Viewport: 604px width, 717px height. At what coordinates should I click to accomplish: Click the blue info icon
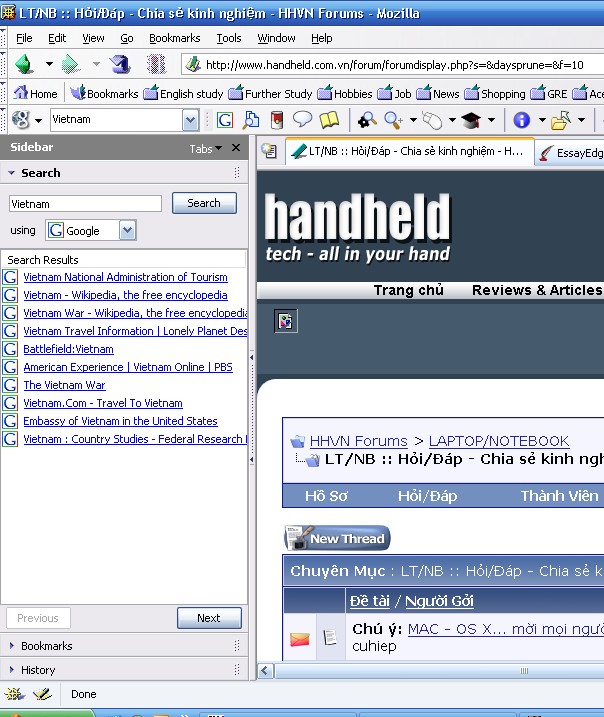pos(522,120)
